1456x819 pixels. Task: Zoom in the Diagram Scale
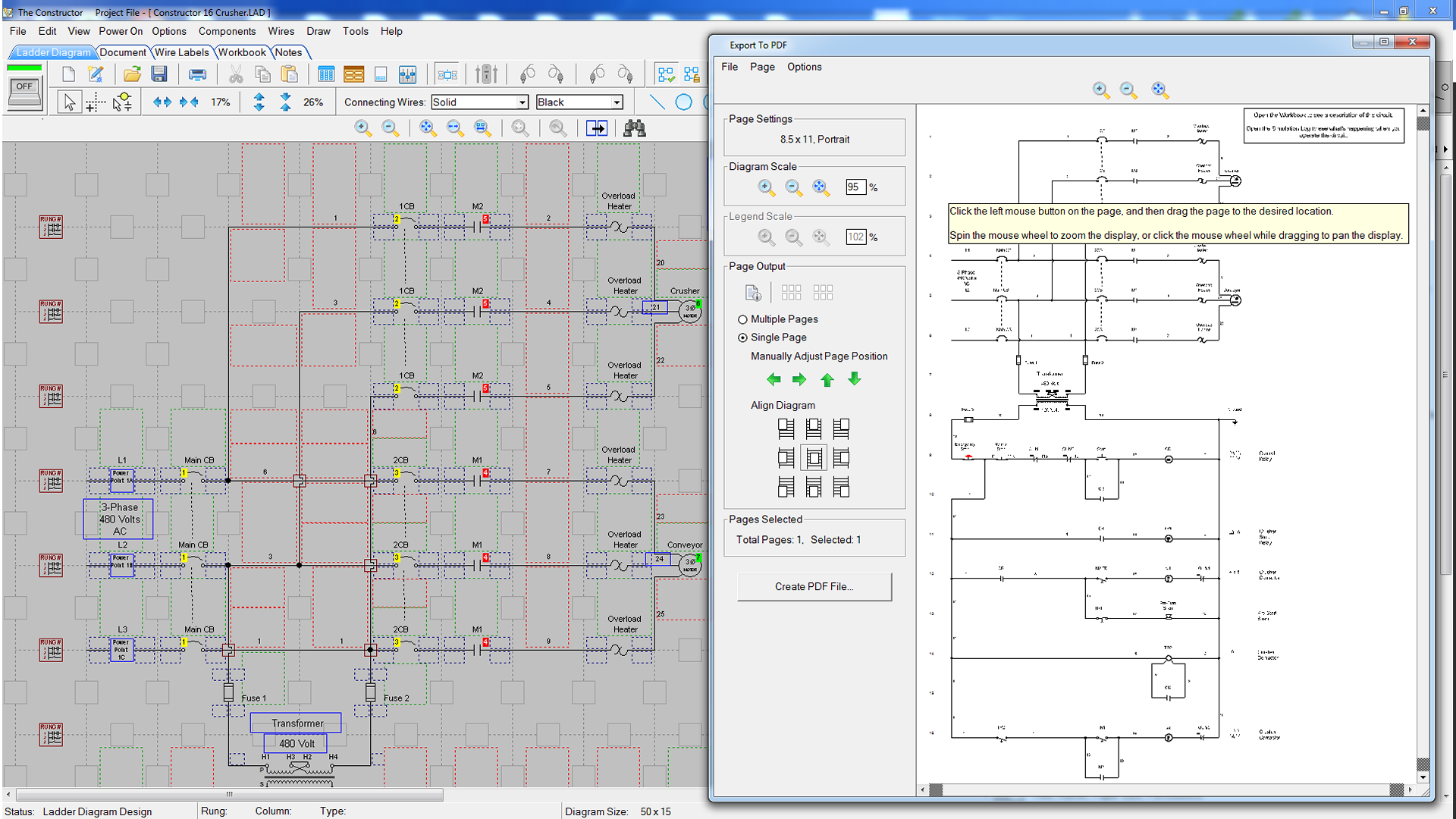tap(766, 187)
